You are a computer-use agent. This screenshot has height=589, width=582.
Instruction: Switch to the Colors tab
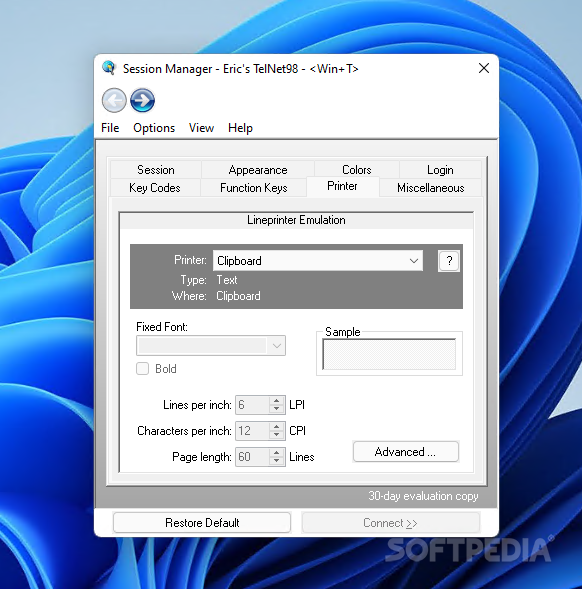click(357, 170)
